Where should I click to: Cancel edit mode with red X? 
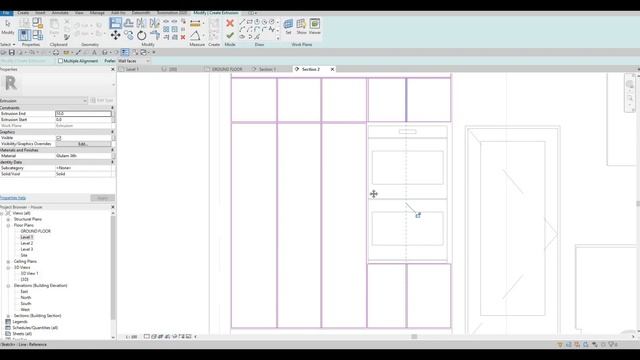230,23
